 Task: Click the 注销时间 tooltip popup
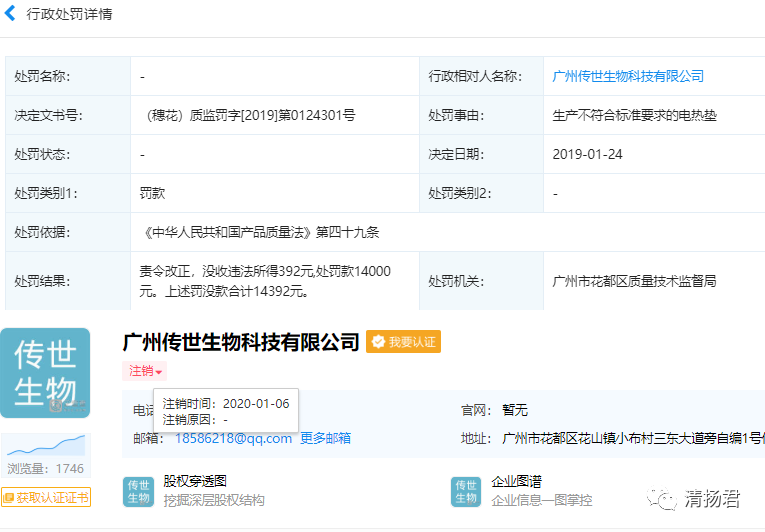click(227, 411)
